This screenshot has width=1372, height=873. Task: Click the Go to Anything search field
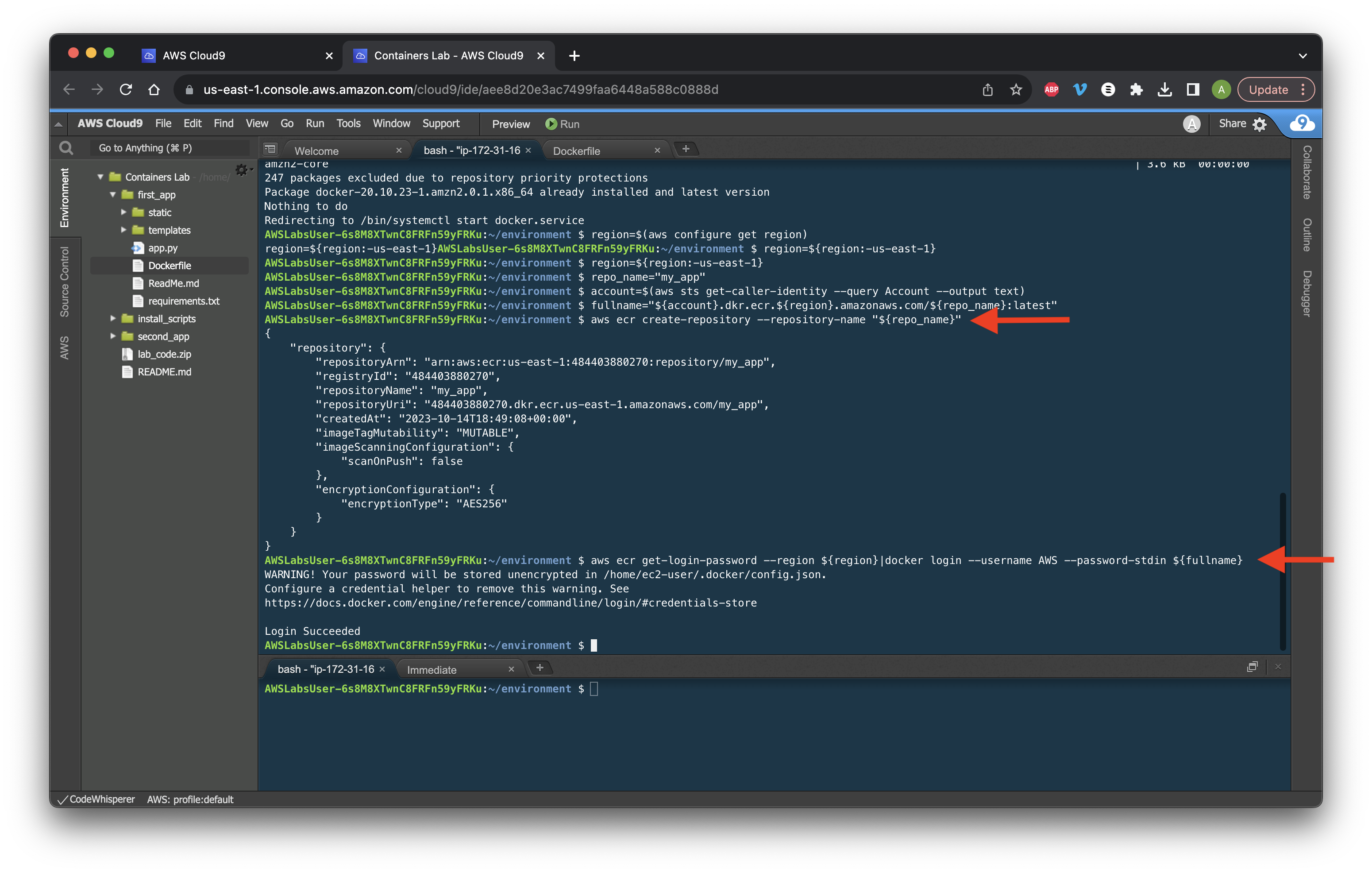169,148
